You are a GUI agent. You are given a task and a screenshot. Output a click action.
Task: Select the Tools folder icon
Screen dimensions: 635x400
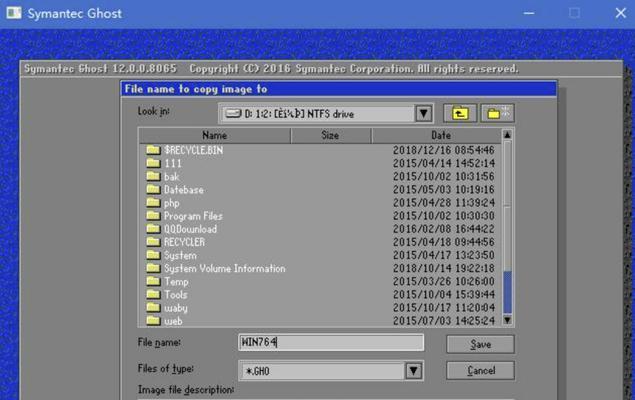(x=153, y=294)
